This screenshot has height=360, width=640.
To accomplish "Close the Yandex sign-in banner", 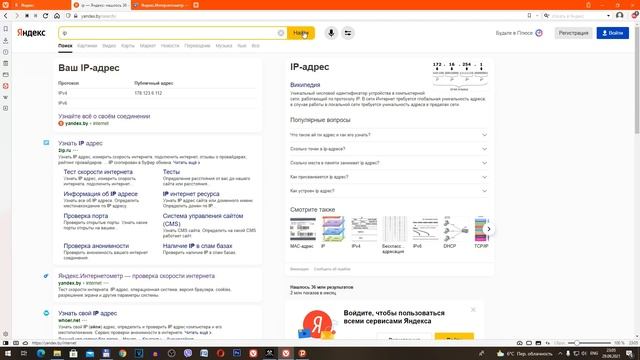I will point(473,310).
